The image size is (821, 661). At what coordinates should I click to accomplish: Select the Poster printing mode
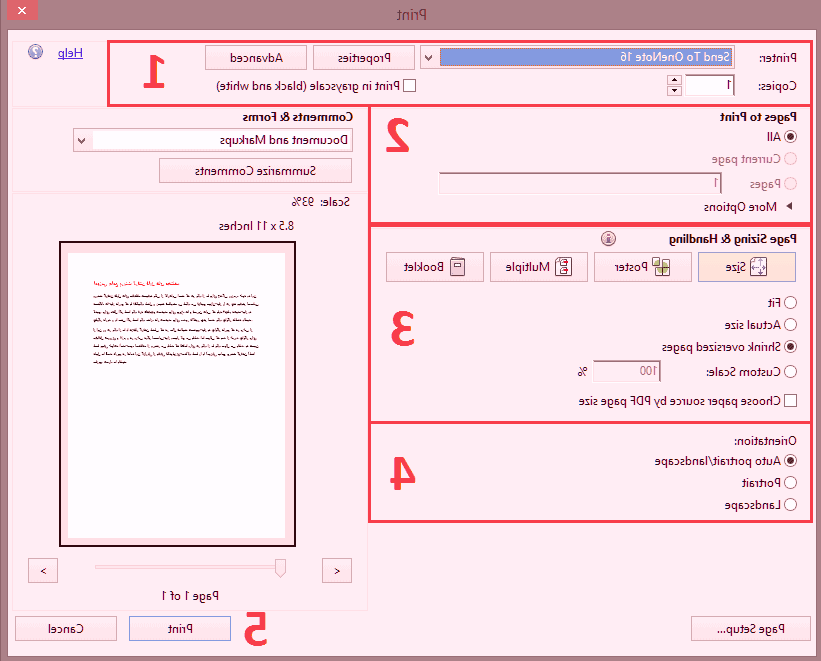click(643, 266)
